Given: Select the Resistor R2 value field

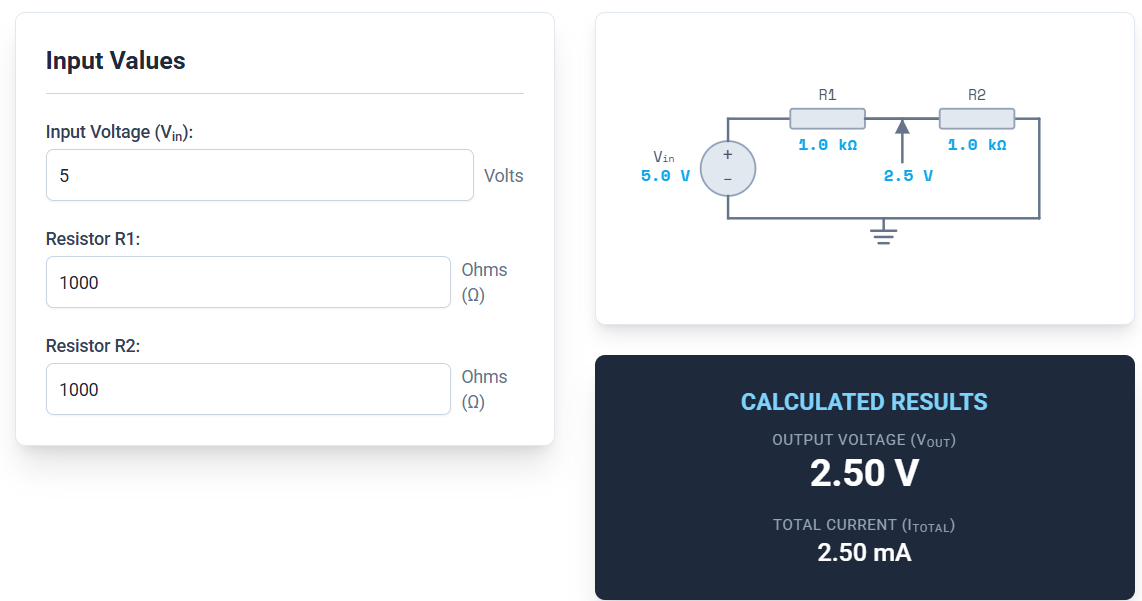Looking at the screenshot, I should 248,389.
